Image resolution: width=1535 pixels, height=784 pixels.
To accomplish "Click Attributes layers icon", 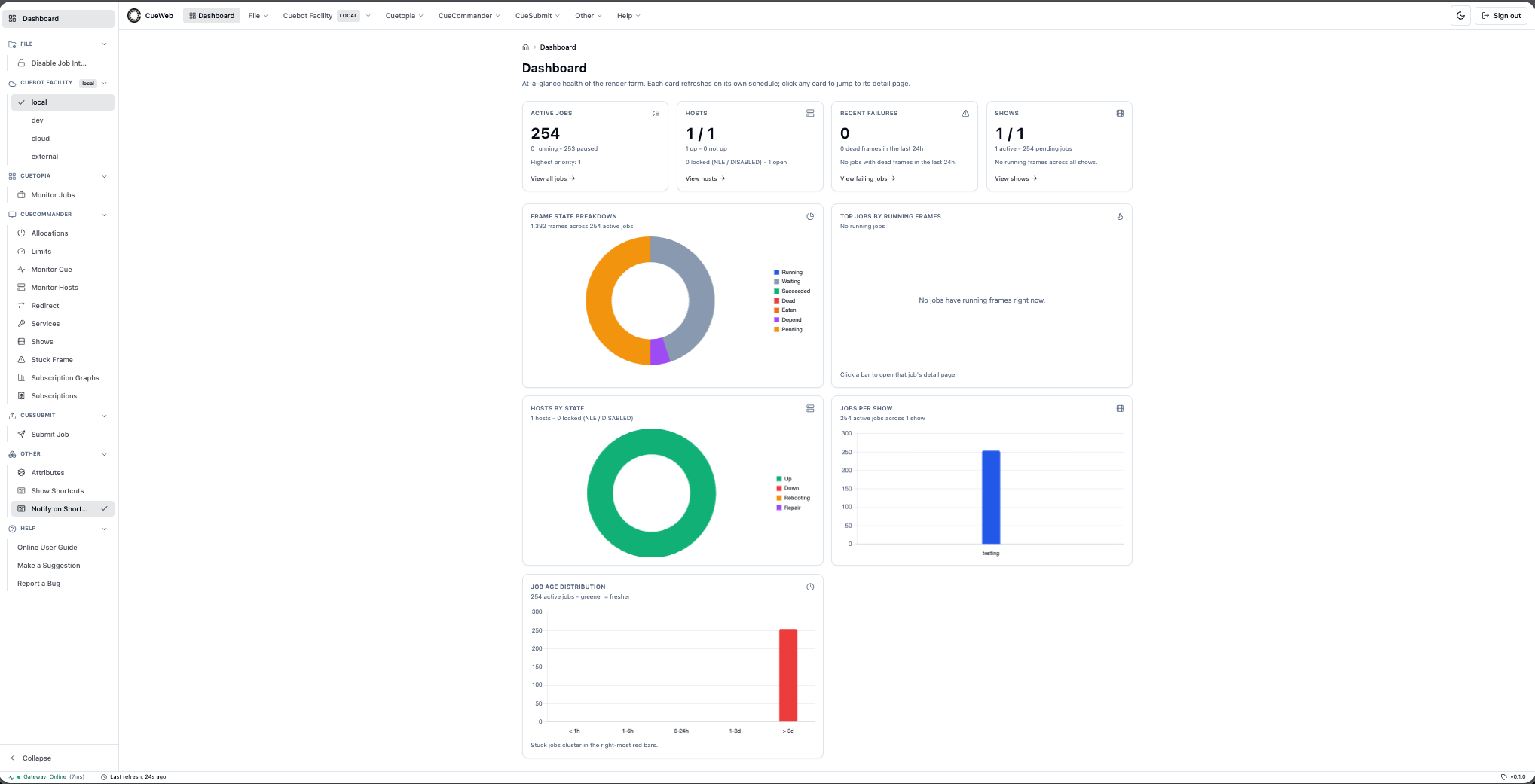I will click(x=22, y=473).
